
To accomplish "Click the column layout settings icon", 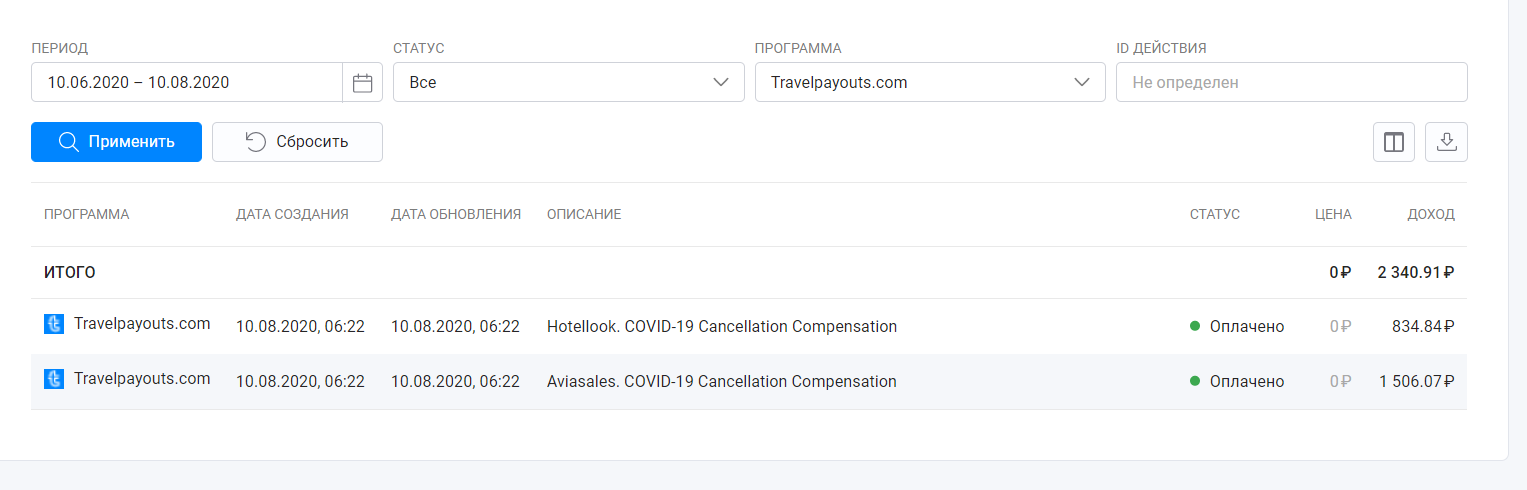I will pos(1393,142).
